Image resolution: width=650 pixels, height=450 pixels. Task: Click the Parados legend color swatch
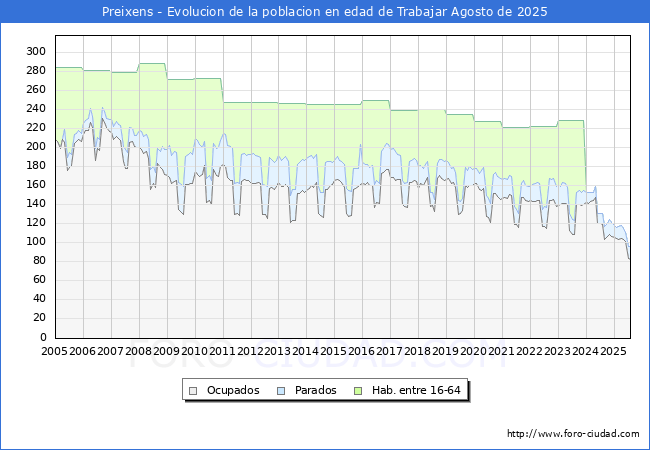281,391
